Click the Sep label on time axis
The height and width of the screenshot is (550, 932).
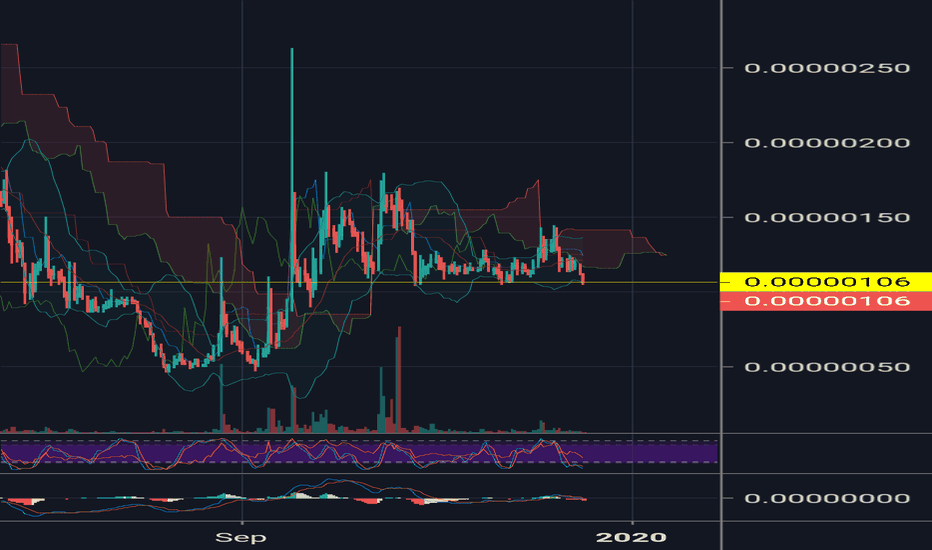(x=241, y=538)
